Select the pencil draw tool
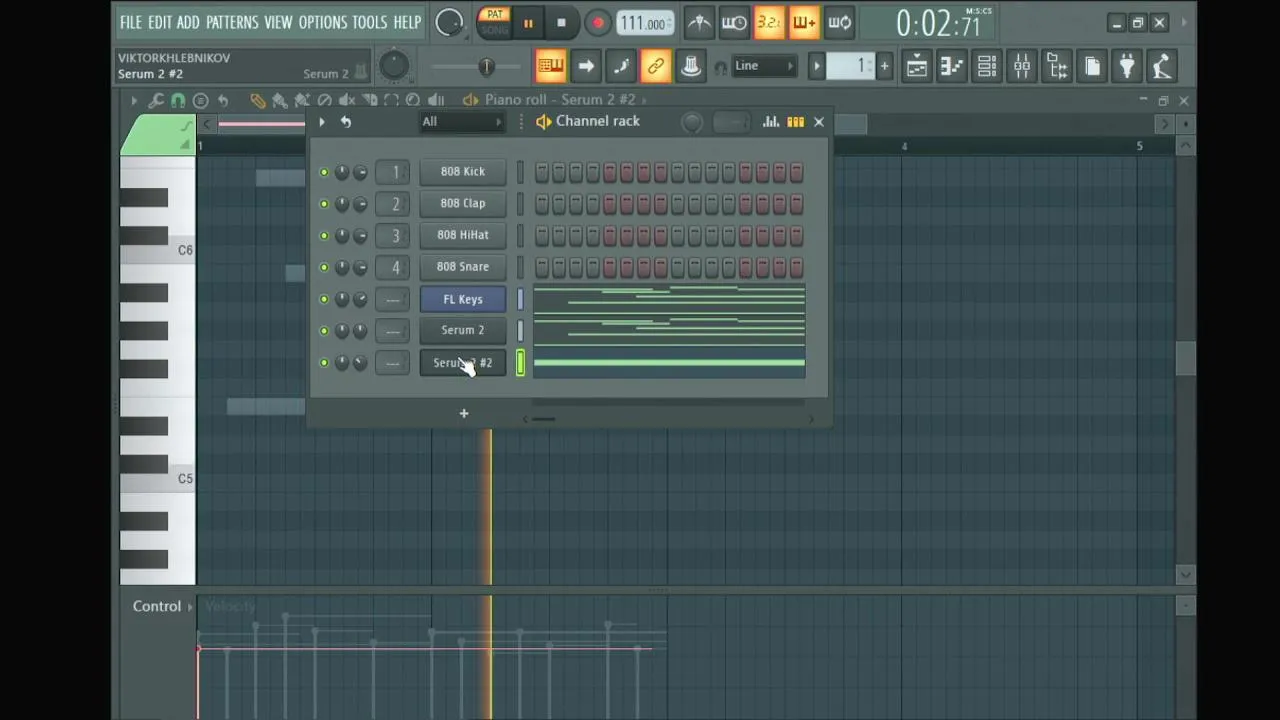This screenshot has height=720, width=1280. (x=258, y=100)
